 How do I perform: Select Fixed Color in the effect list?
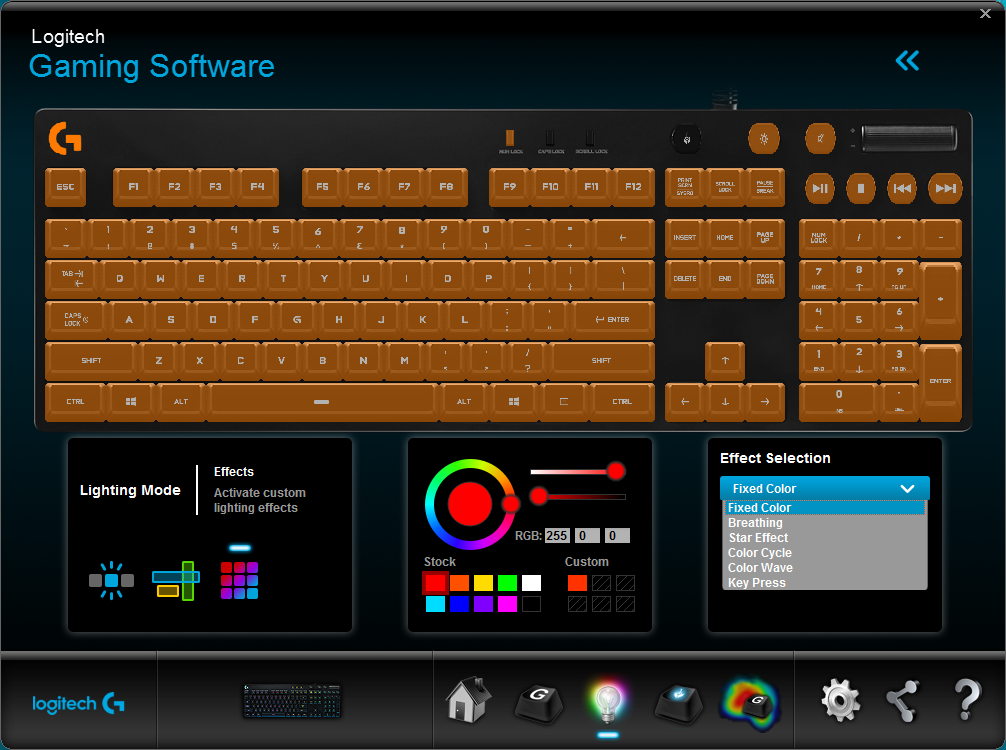[824, 507]
